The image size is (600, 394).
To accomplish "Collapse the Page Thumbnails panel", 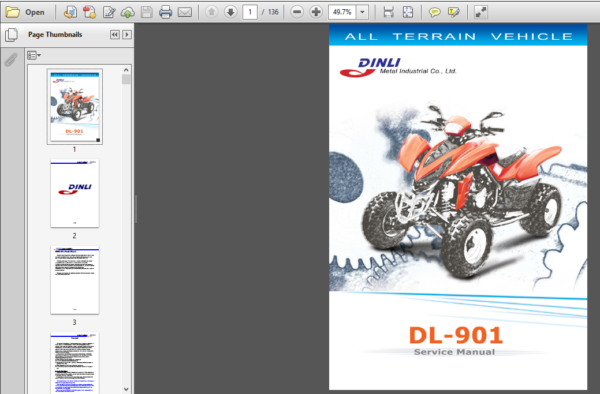I will (x=114, y=35).
